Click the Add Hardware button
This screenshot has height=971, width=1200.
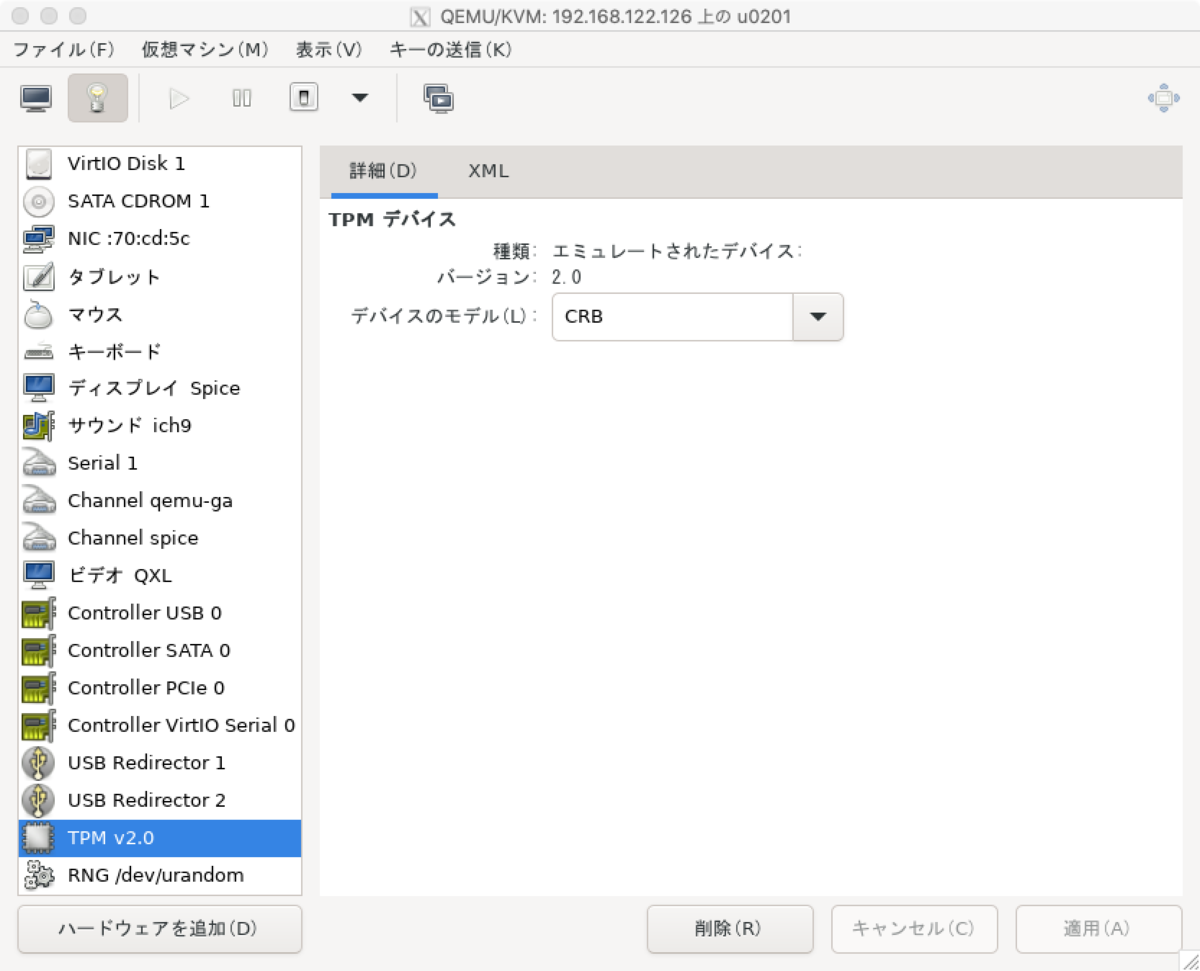tap(159, 929)
